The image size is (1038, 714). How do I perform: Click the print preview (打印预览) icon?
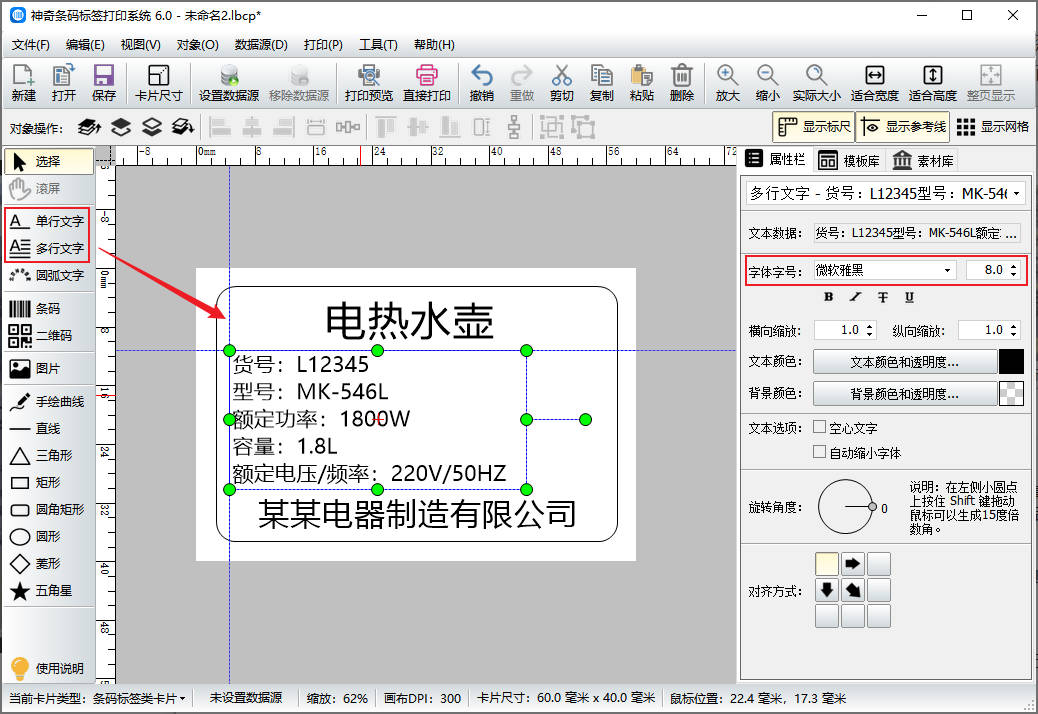pos(368,83)
